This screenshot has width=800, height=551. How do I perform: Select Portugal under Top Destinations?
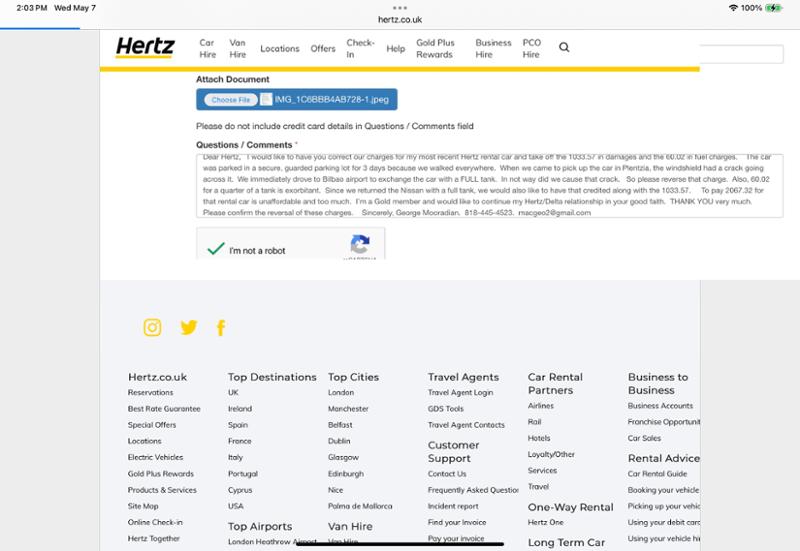242,473
